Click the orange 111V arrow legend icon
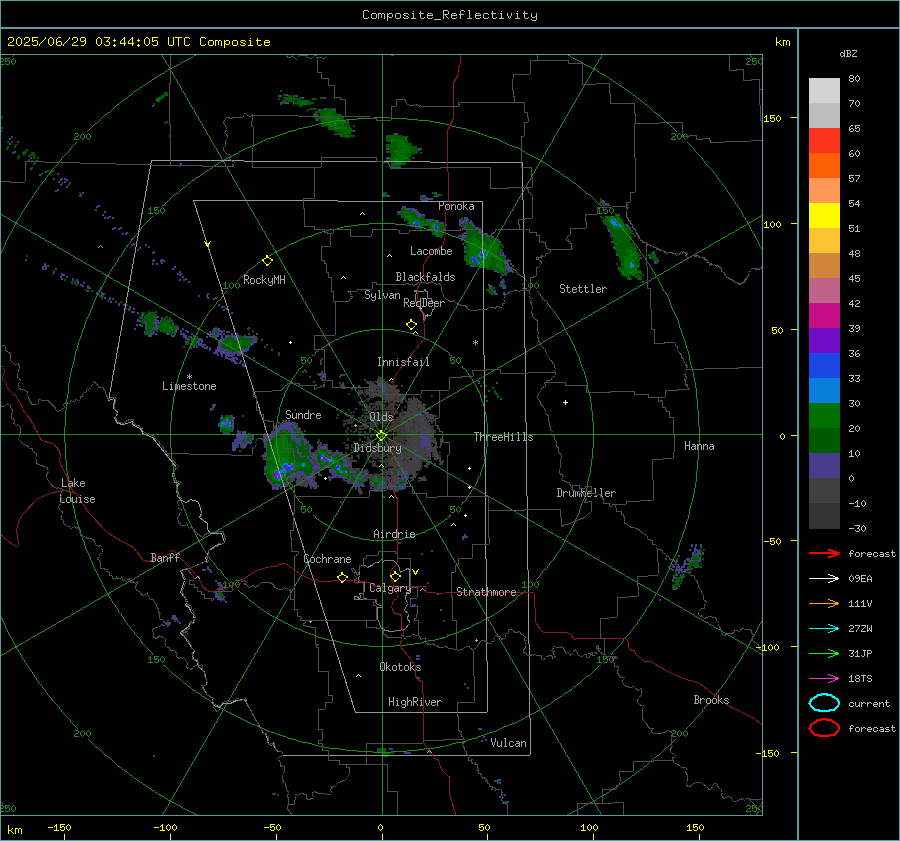Image resolution: width=900 pixels, height=841 pixels. click(x=824, y=603)
